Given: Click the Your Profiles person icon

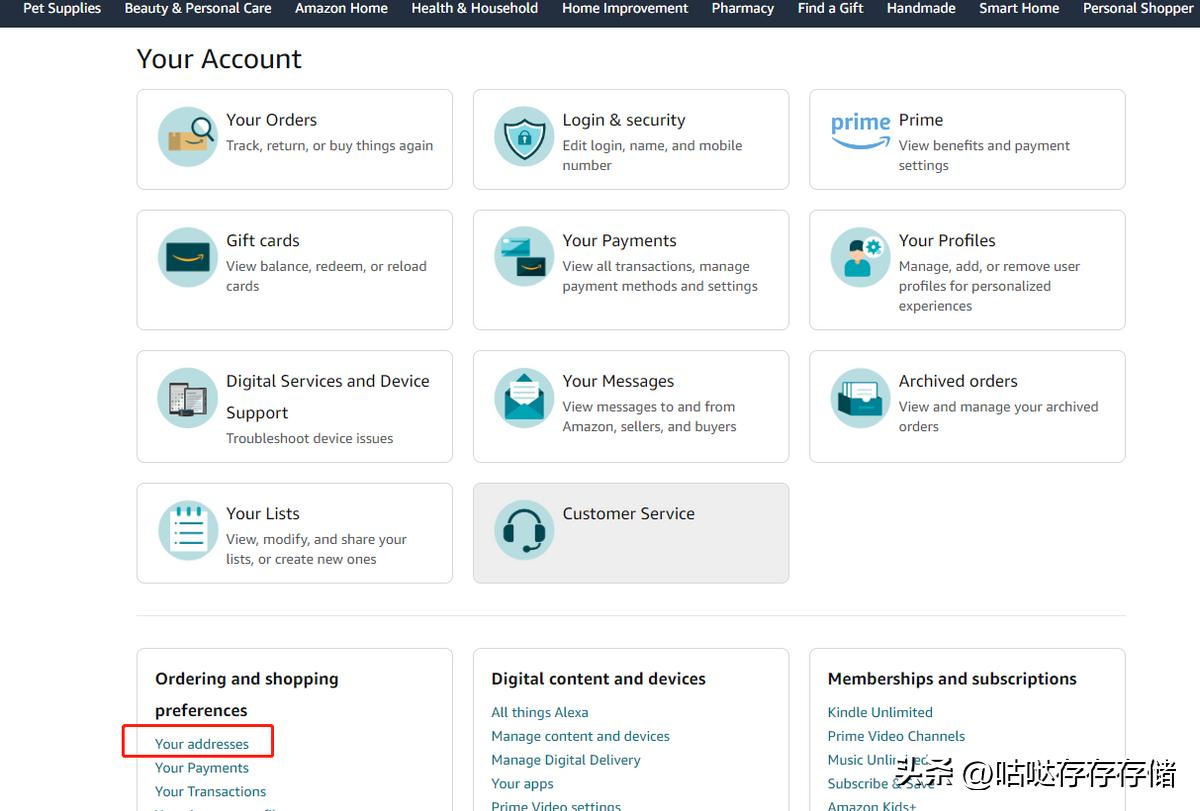Looking at the screenshot, I should pyautogui.click(x=860, y=257).
